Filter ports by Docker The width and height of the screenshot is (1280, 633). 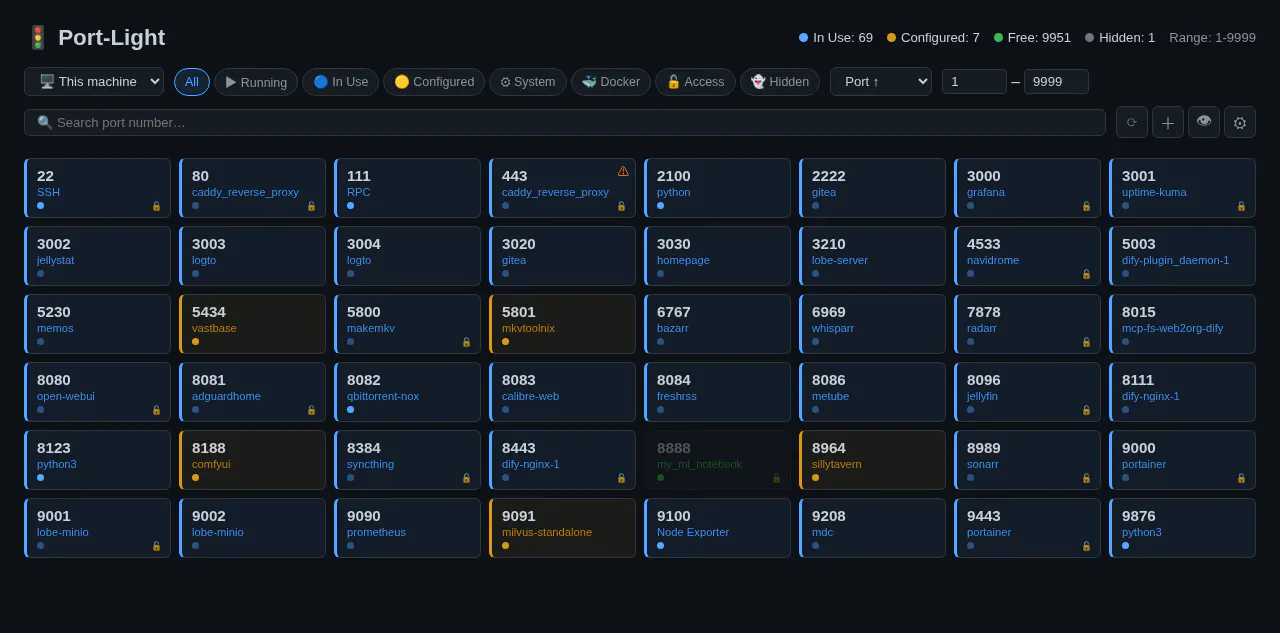611,82
